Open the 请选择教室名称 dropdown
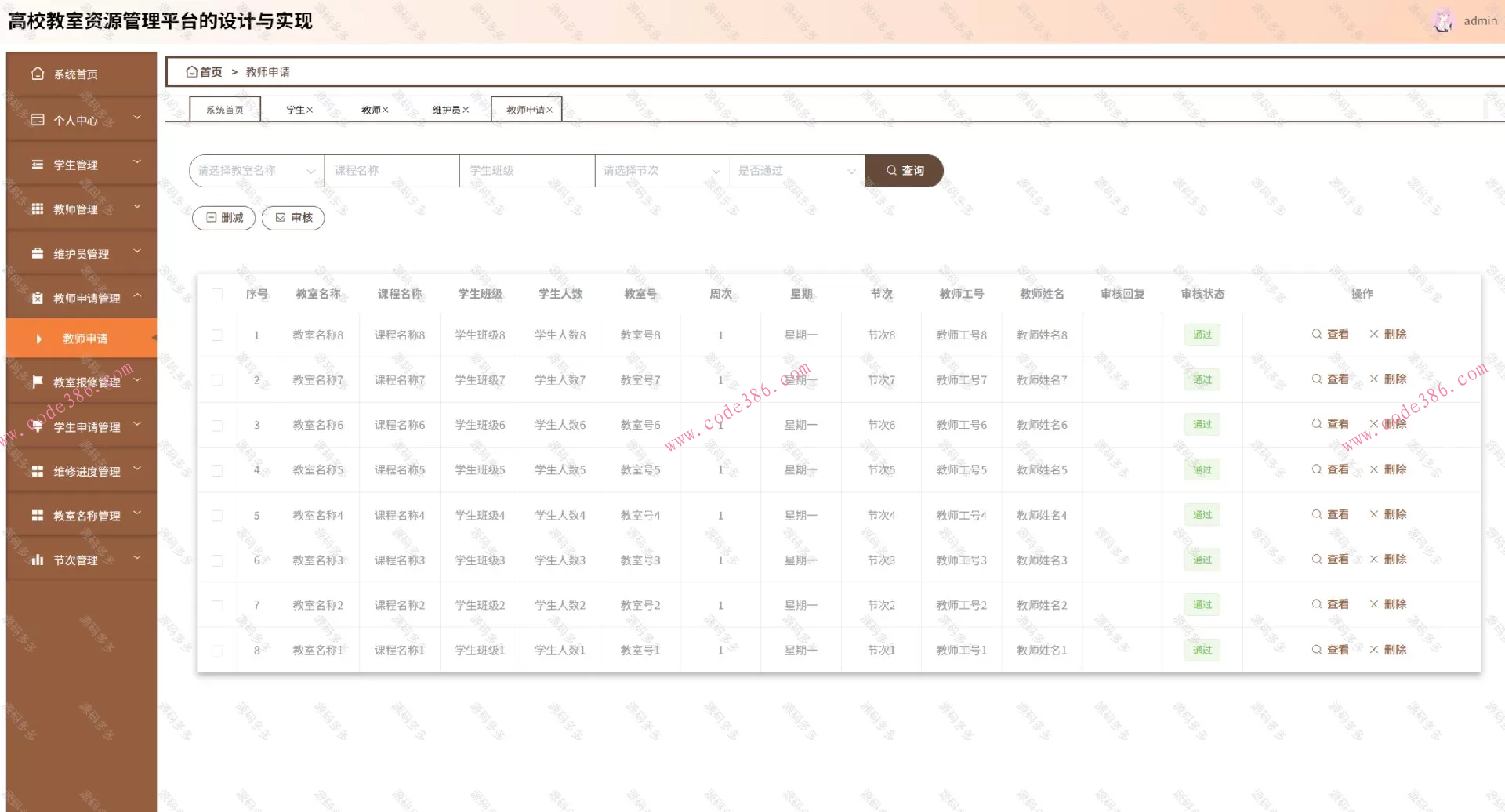1505x812 pixels. coord(256,171)
